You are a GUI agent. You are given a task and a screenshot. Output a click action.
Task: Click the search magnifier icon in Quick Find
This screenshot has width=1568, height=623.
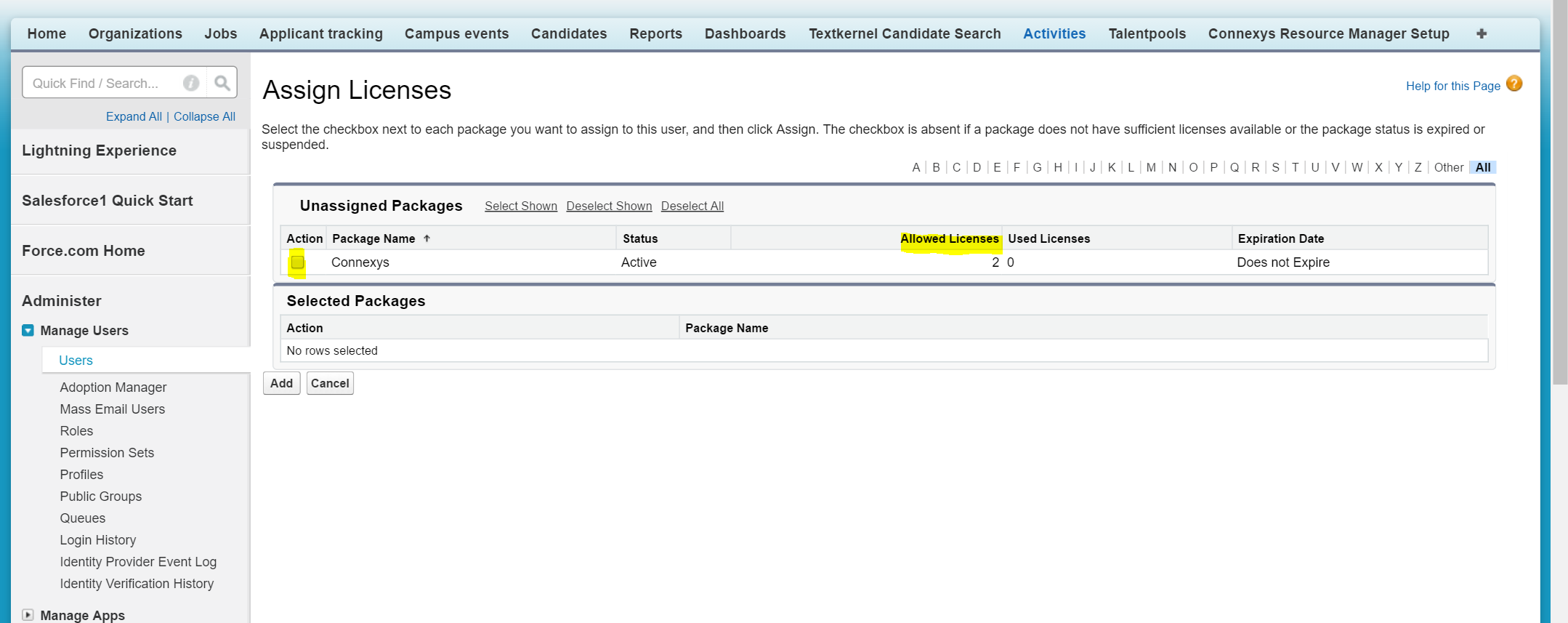click(222, 83)
